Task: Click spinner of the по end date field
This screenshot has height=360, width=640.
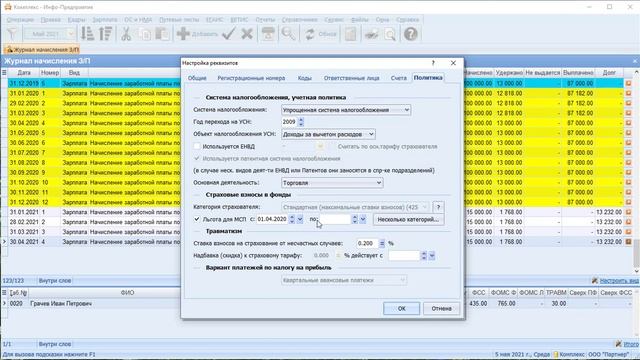Action: pos(355,219)
